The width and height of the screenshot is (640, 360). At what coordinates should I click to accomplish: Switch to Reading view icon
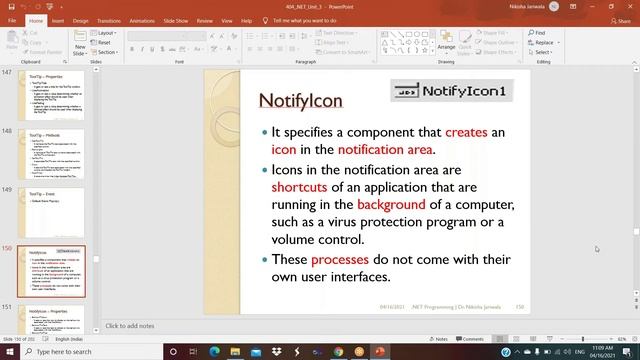click(533, 339)
